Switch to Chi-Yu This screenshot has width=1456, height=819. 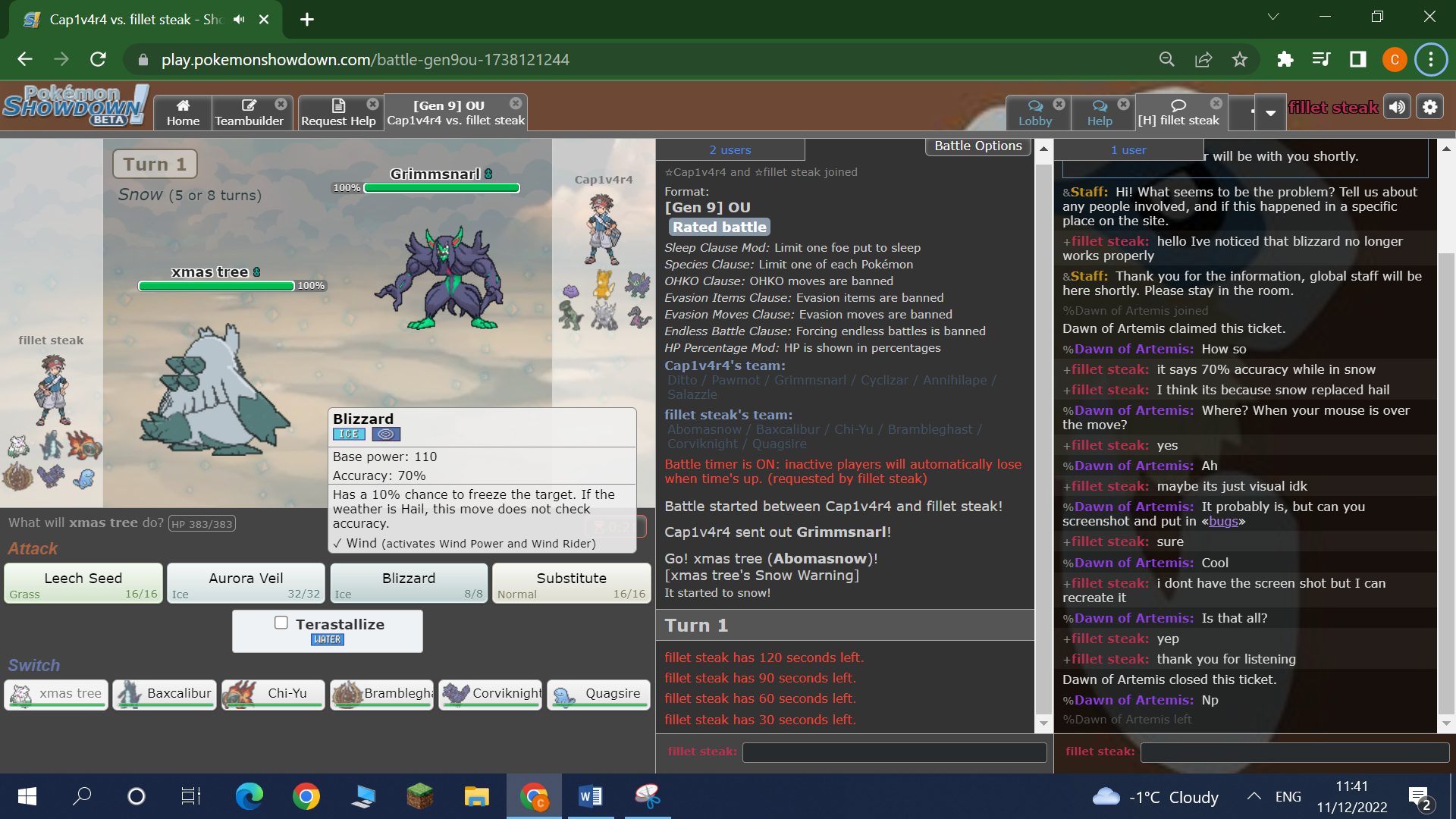273,694
